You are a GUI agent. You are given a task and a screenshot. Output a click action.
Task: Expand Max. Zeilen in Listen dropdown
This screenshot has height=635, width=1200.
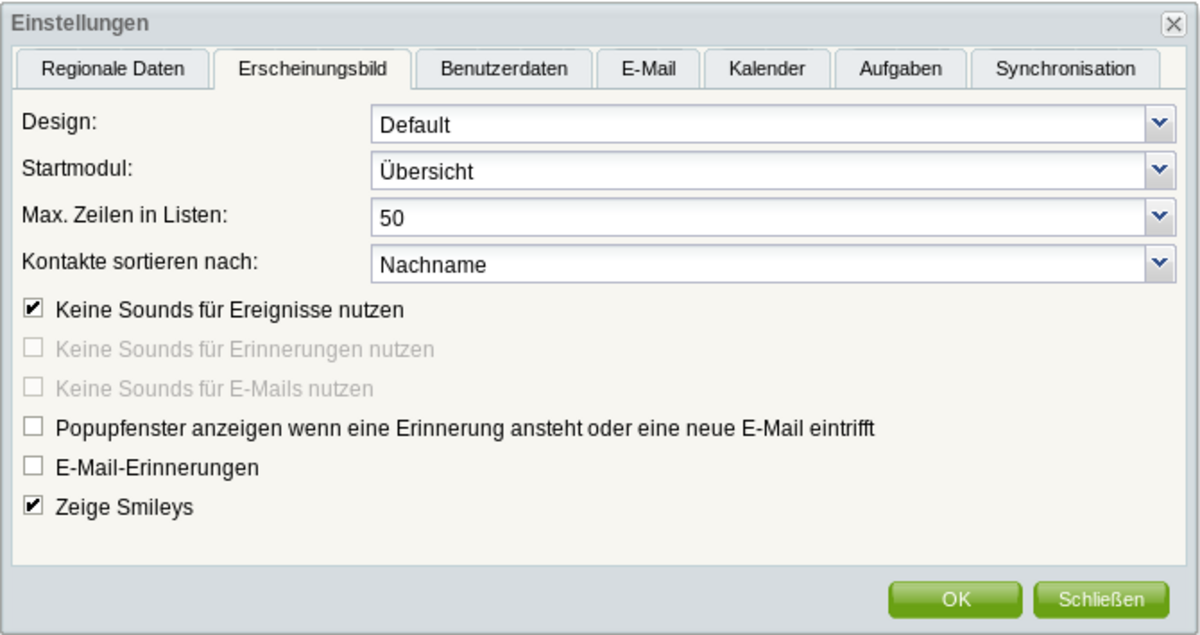(x=1160, y=217)
